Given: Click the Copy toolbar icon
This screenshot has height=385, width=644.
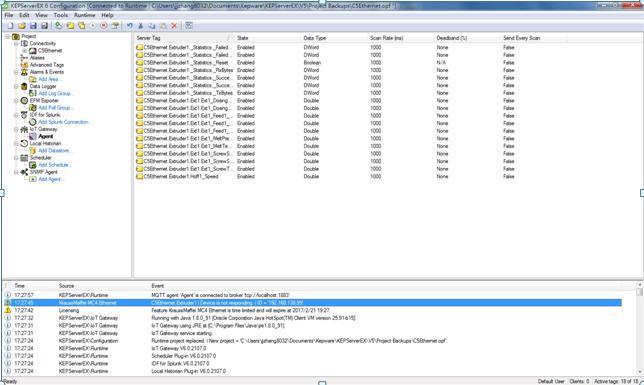Looking at the screenshot, I should click(152, 25).
